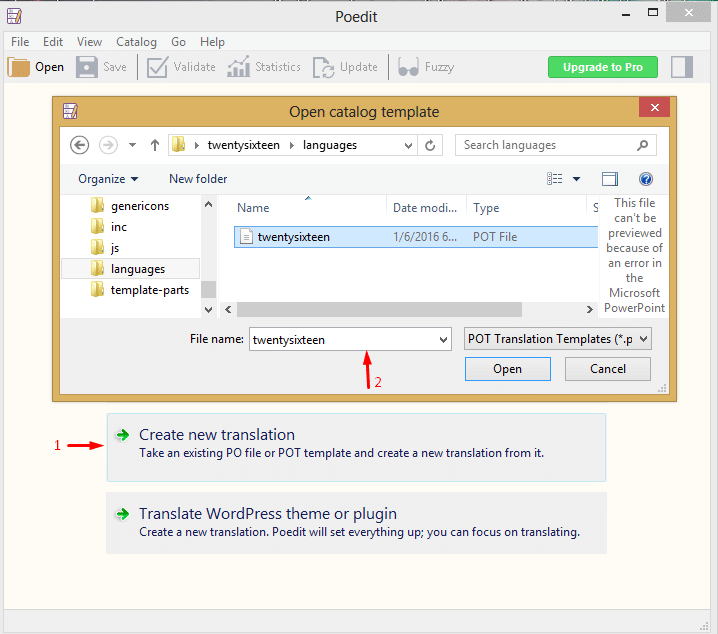Open the View menu

pyautogui.click(x=89, y=42)
